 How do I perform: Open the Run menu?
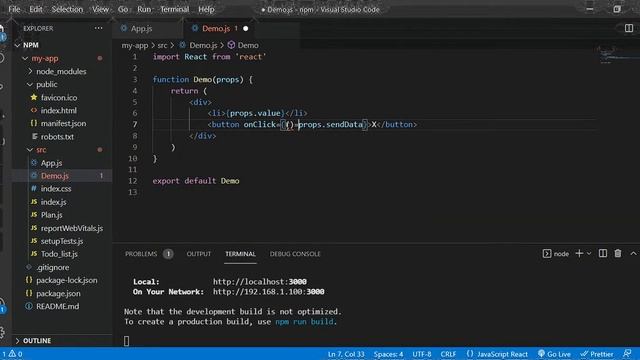(144, 9)
